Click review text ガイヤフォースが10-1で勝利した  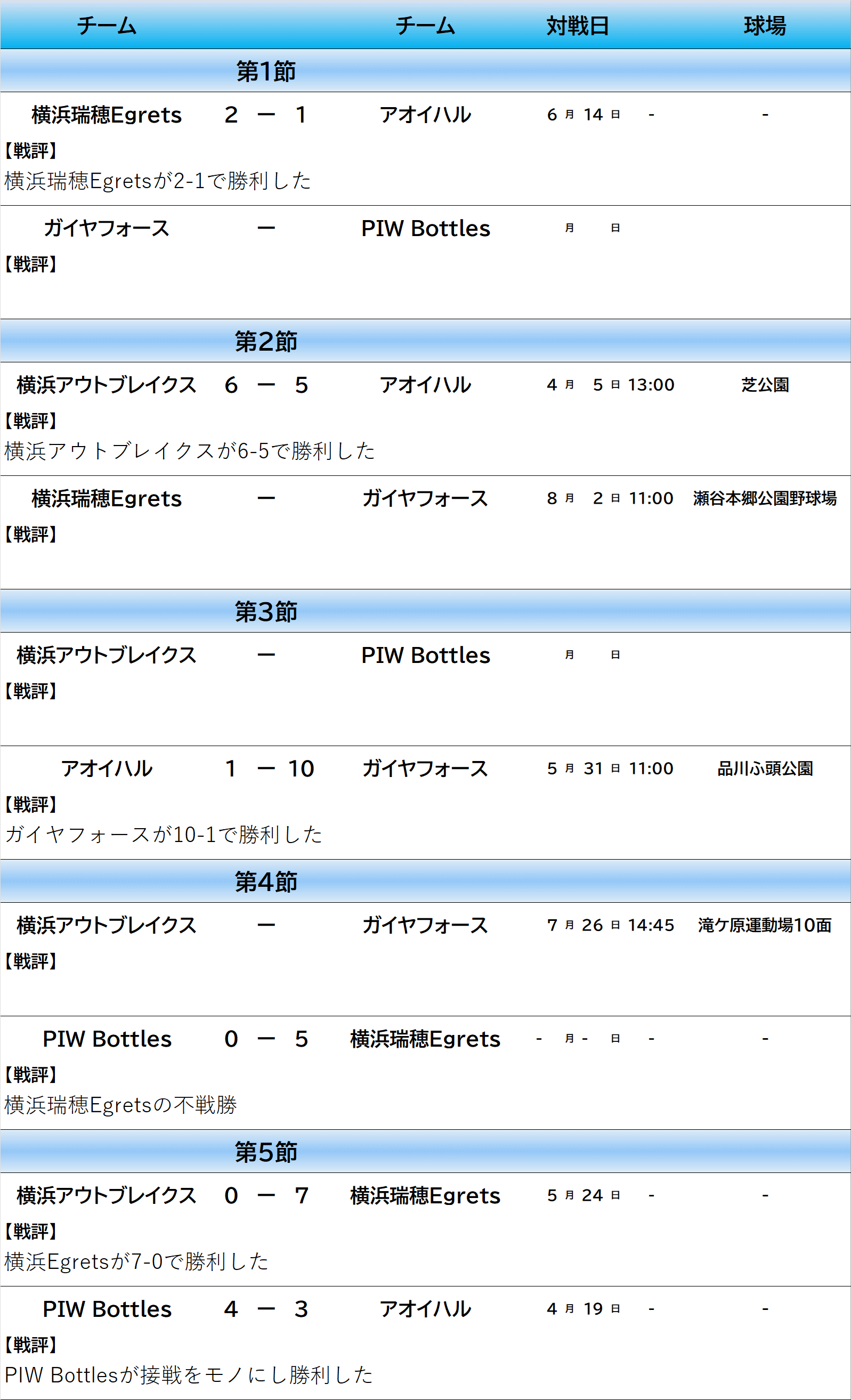point(164,834)
